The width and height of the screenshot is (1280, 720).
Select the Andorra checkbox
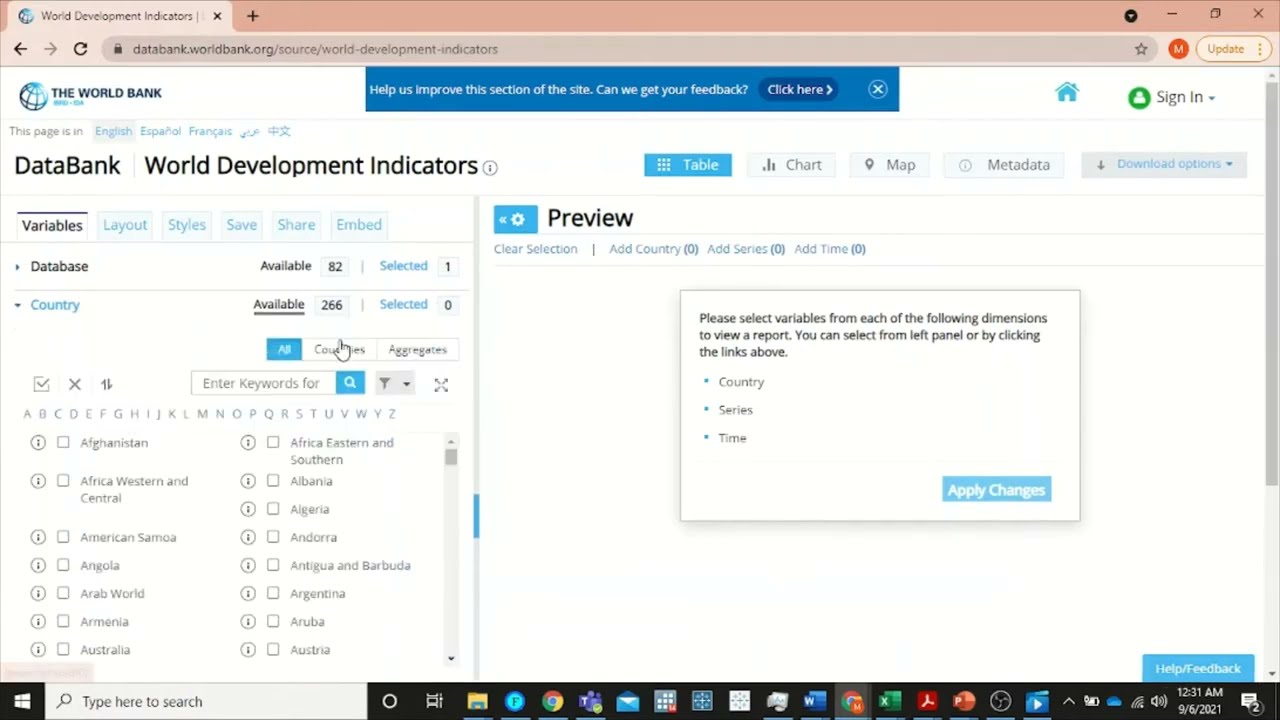(x=273, y=537)
